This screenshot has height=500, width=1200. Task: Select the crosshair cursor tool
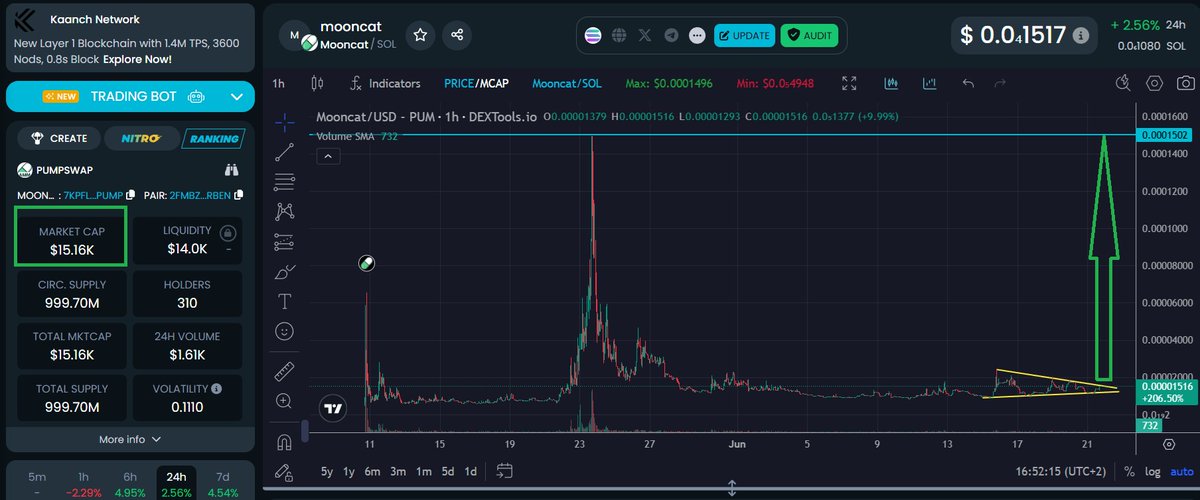[285, 123]
